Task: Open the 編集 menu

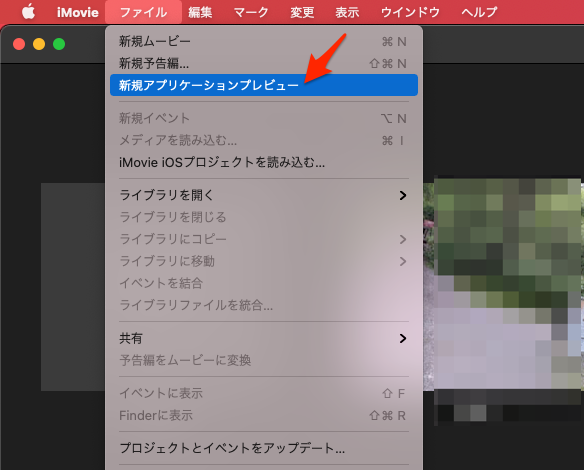Action: [x=200, y=12]
